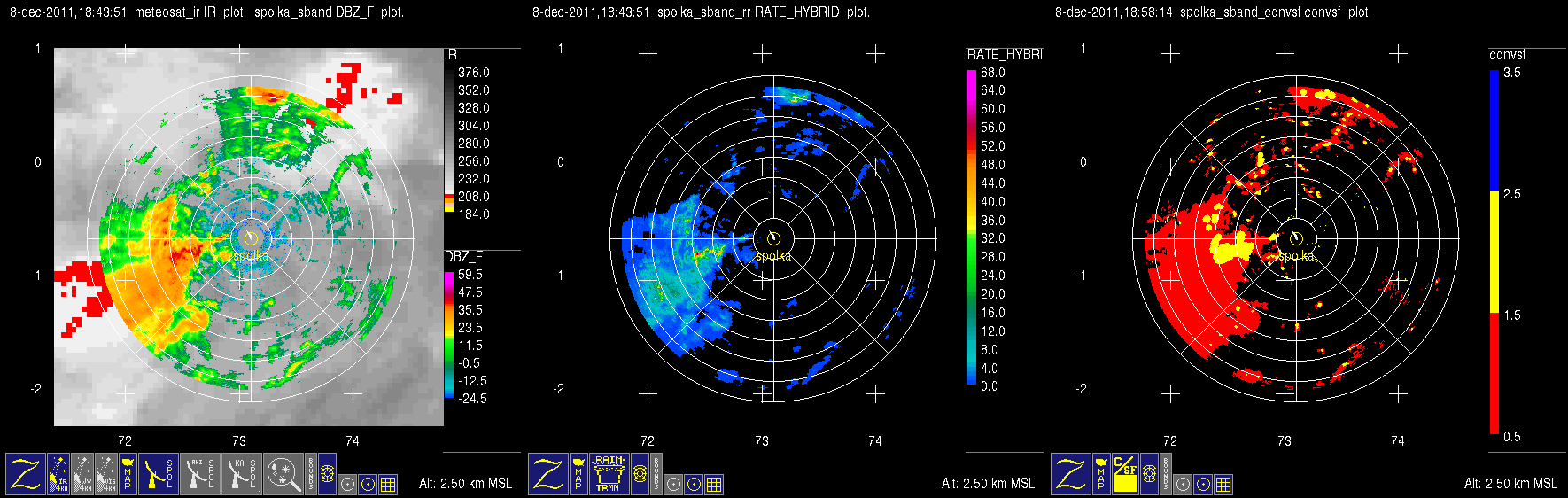Toggle grid icon in the RATE_HYBRID plot toolbar
The width and height of the screenshot is (1568, 498).
point(714,485)
